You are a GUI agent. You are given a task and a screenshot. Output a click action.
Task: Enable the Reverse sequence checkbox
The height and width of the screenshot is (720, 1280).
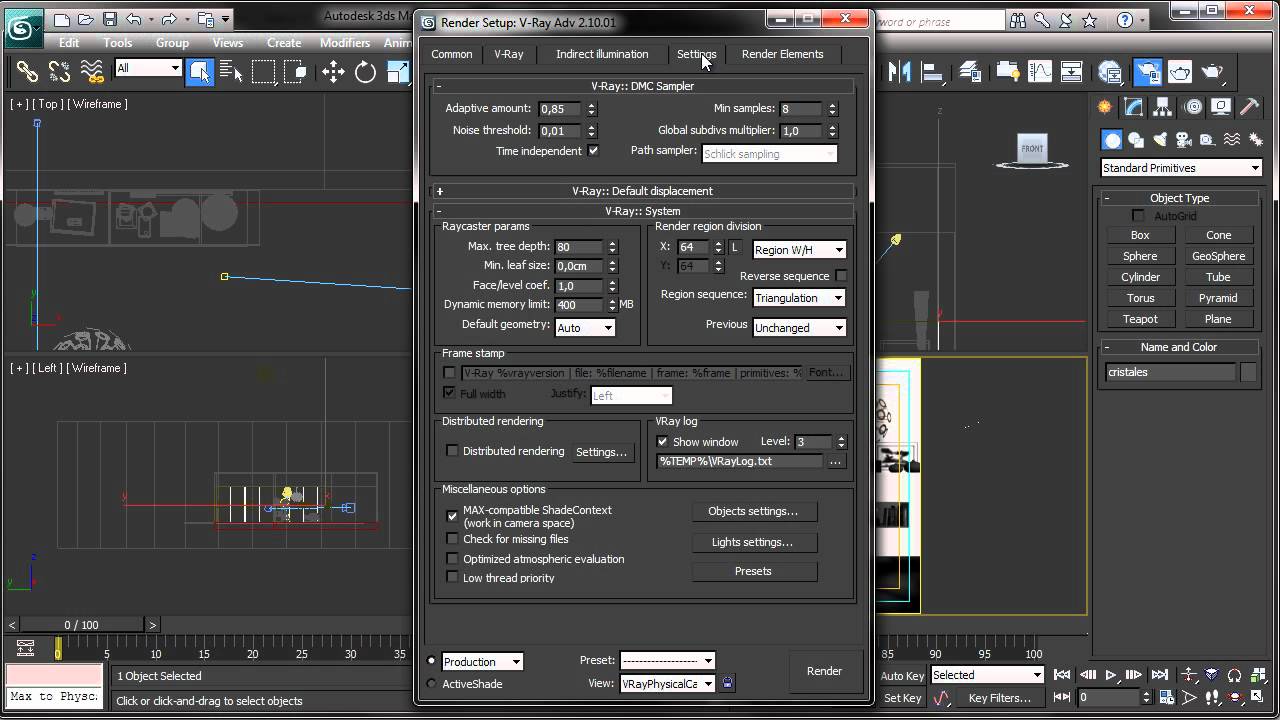click(x=841, y=276)
